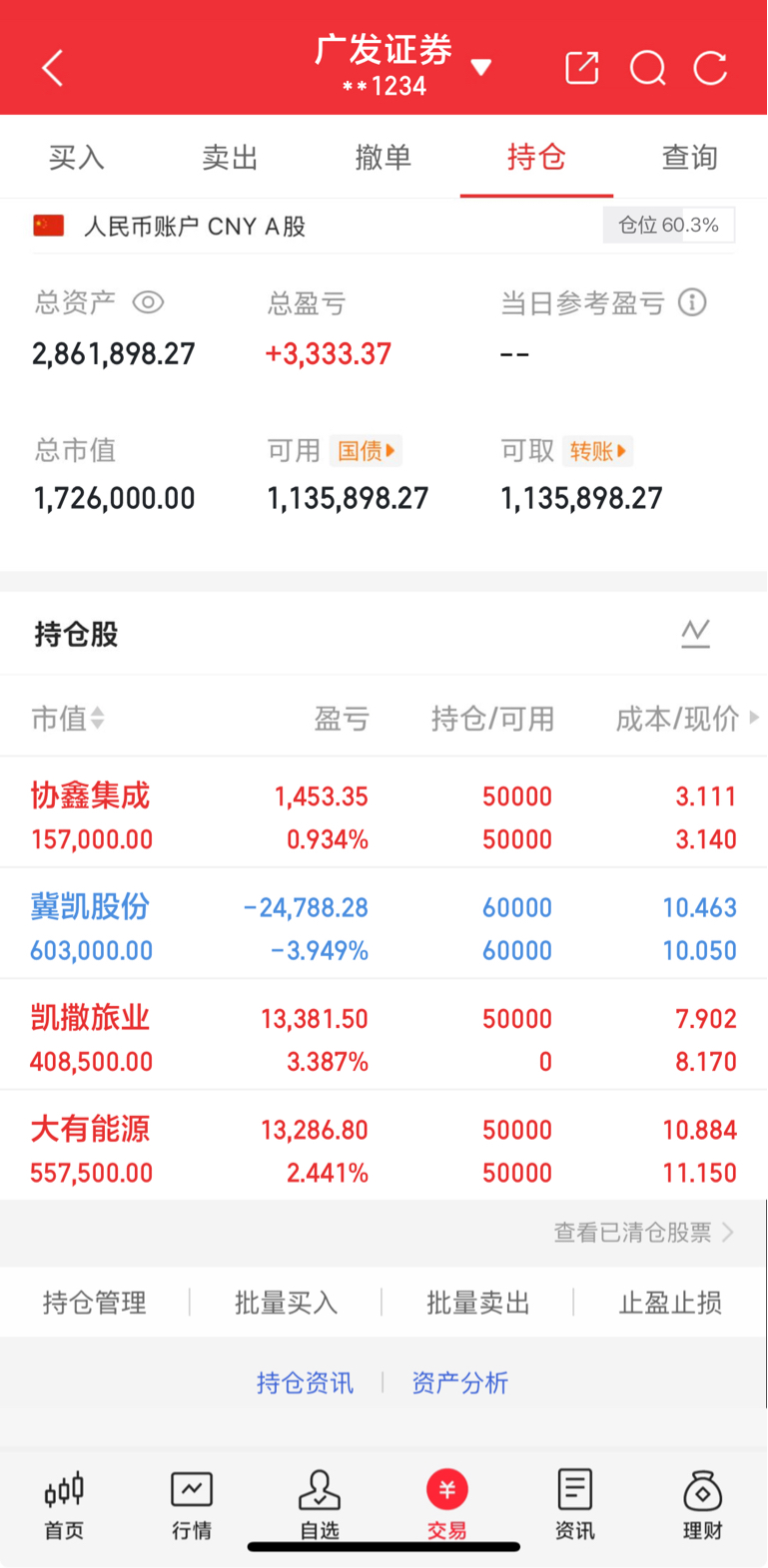Click the total profit value +3,333.37
This screenshot has height=1568, width=768.
click(329, 353)
